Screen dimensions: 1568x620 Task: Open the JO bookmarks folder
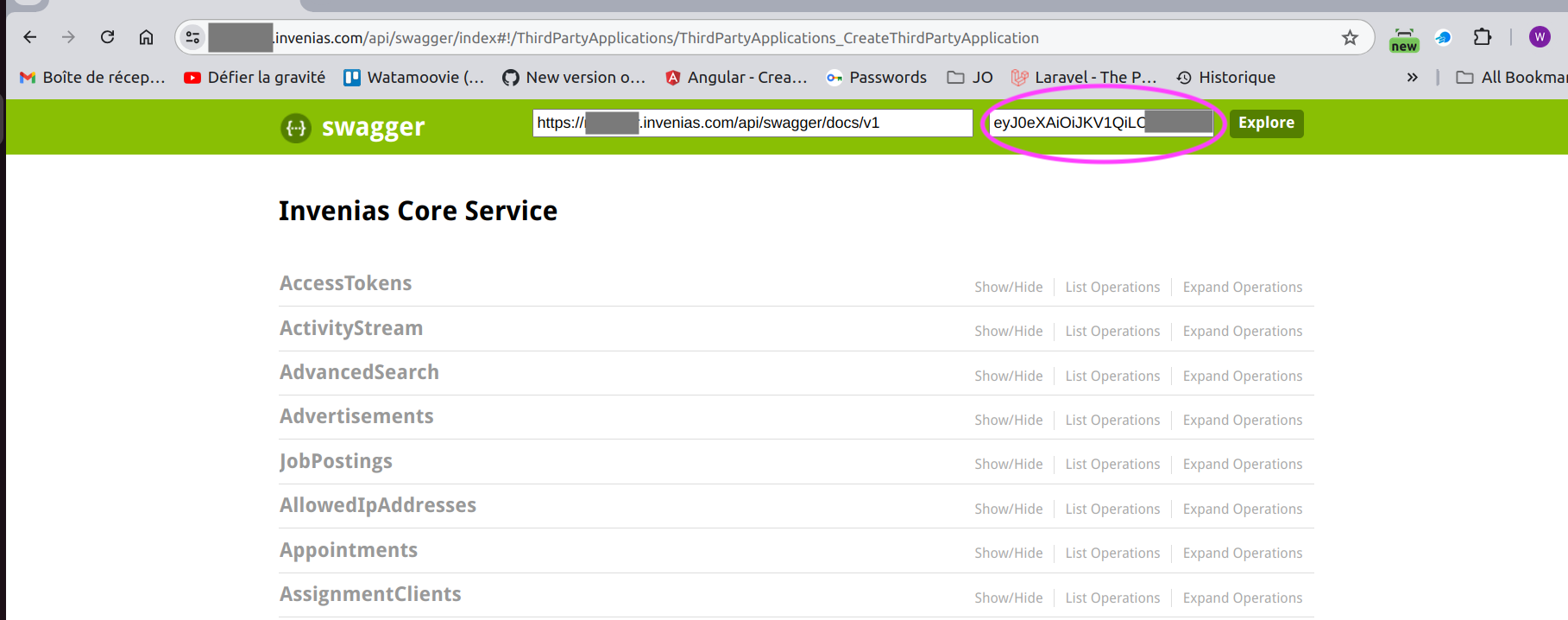[970, 77]
